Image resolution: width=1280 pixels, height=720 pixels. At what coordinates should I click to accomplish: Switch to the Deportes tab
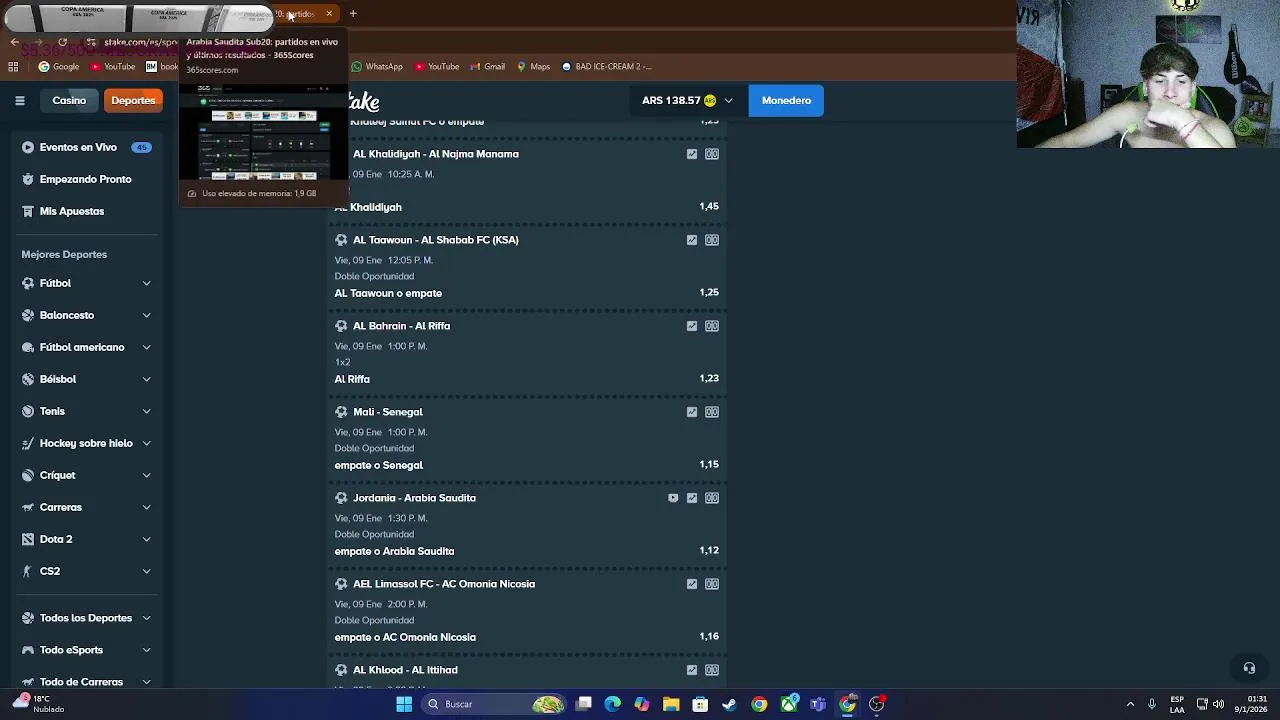pos(133,100)
